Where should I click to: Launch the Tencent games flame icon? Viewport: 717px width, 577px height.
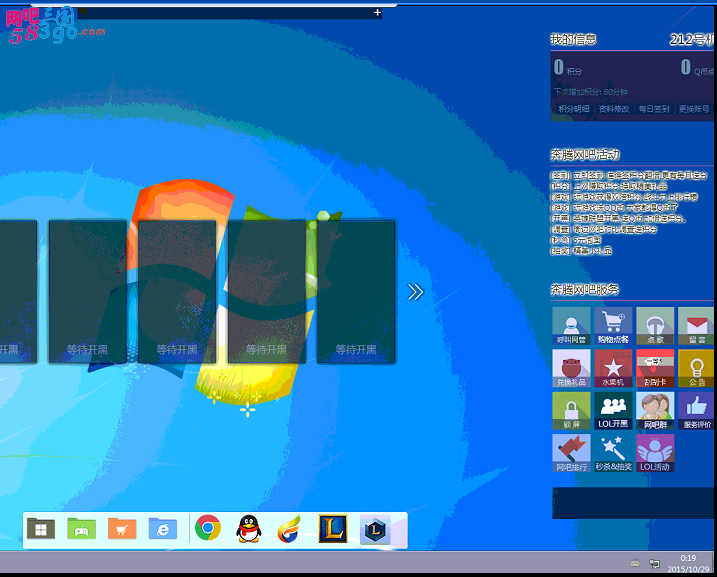289,529
